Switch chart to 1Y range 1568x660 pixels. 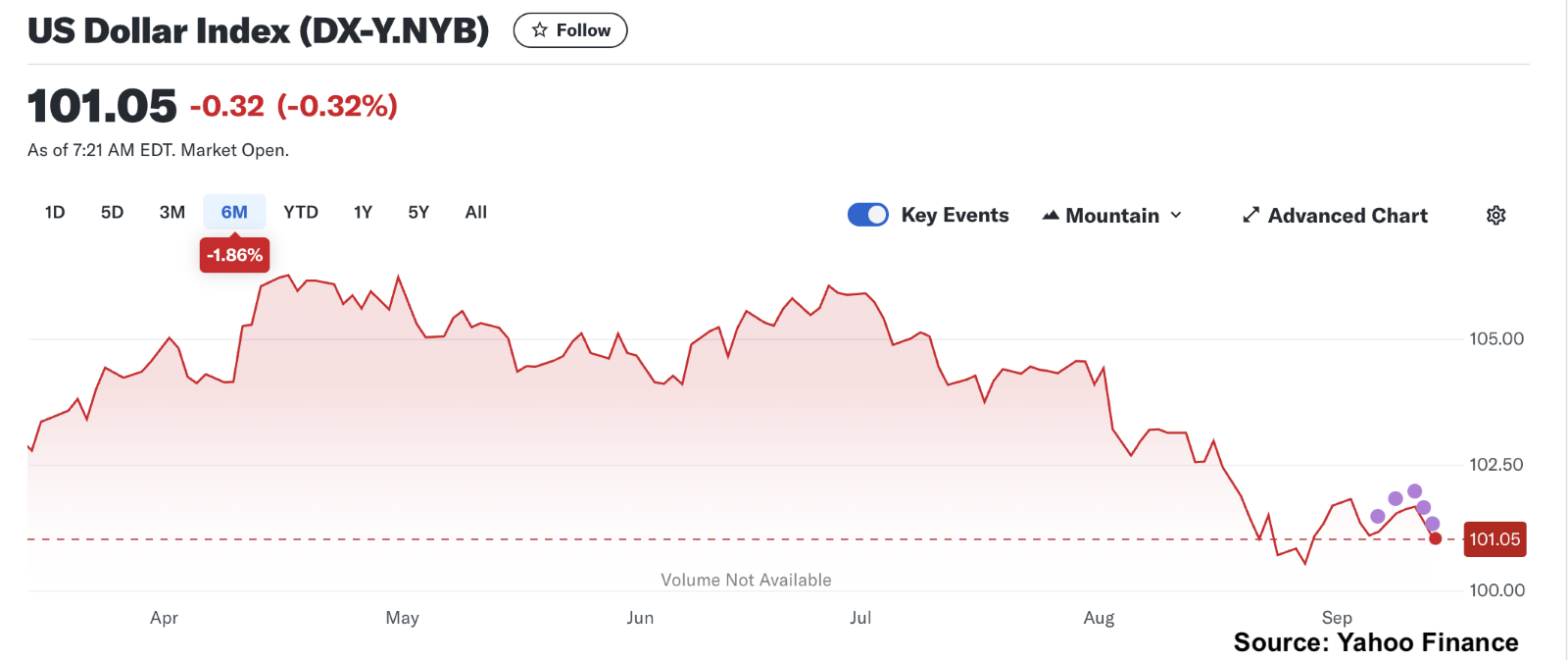pyautogui.click(x=363, y=212)
